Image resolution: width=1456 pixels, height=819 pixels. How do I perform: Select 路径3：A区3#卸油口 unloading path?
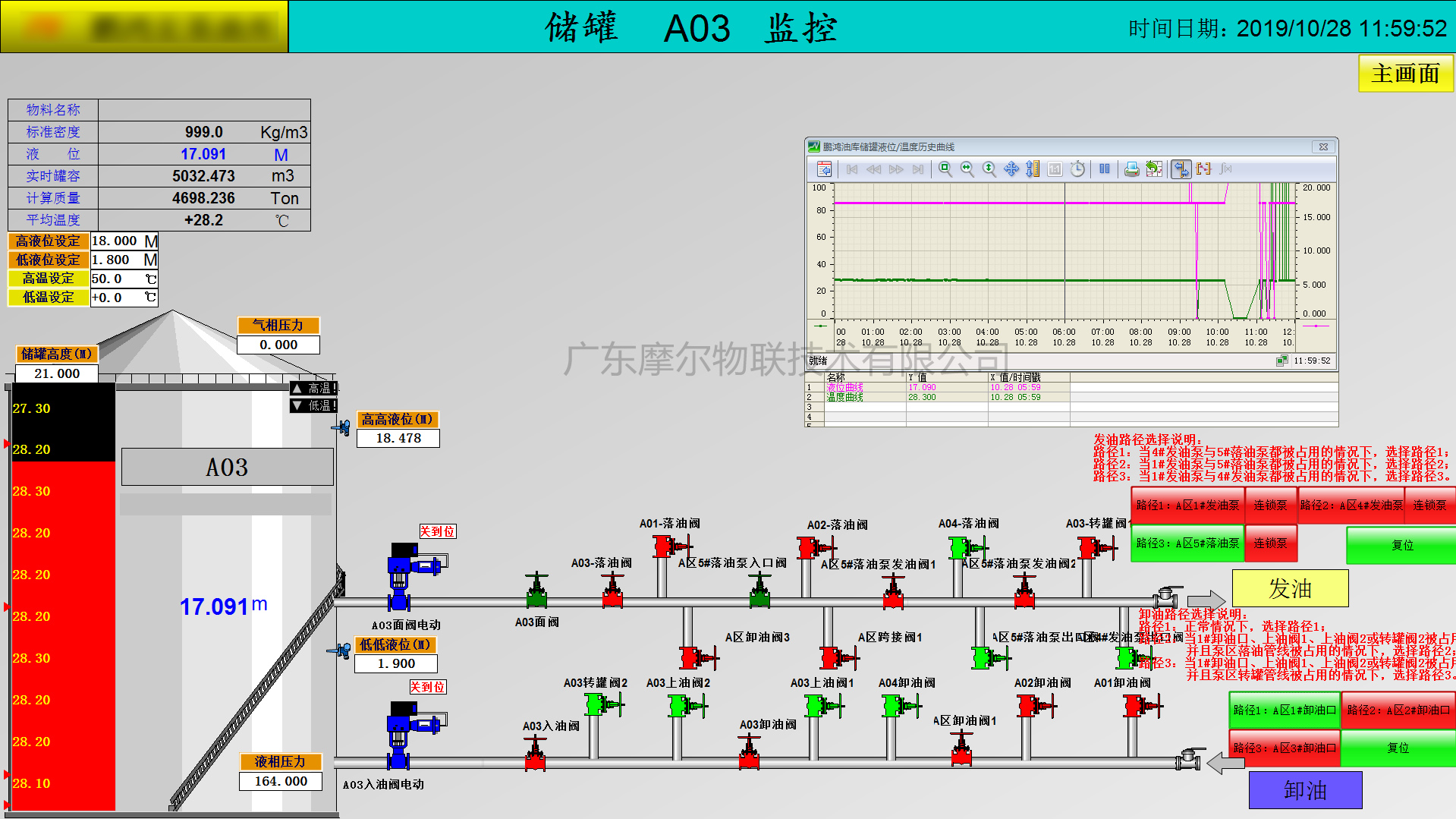pos(1284,748)
